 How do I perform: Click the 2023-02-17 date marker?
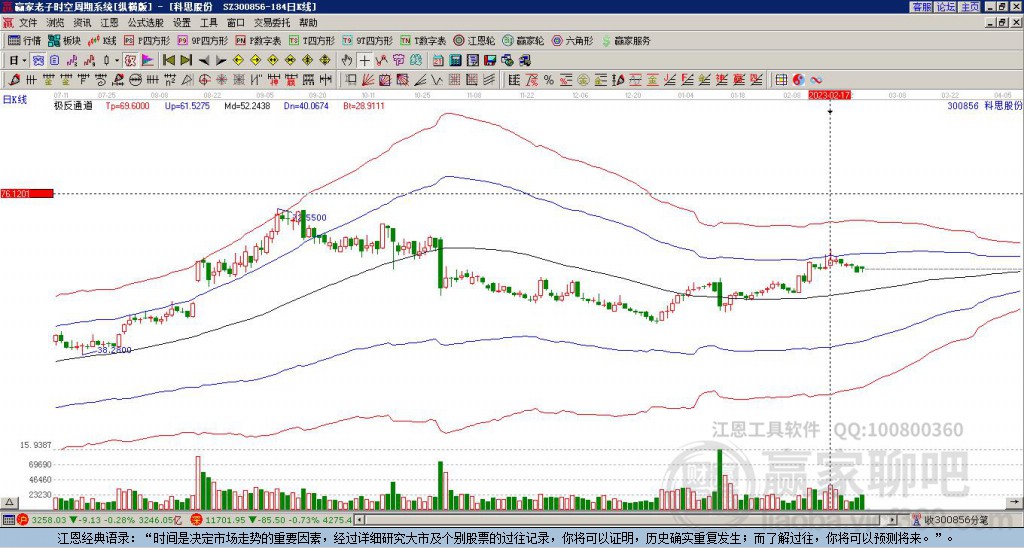[829, 94]
